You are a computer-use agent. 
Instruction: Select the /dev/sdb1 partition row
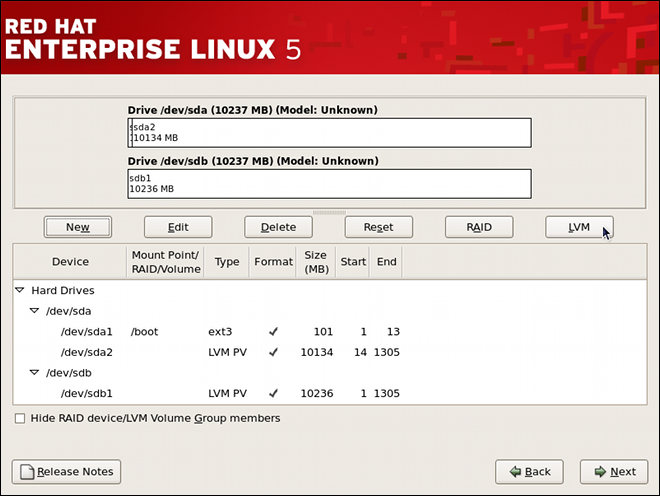(330, 394)
